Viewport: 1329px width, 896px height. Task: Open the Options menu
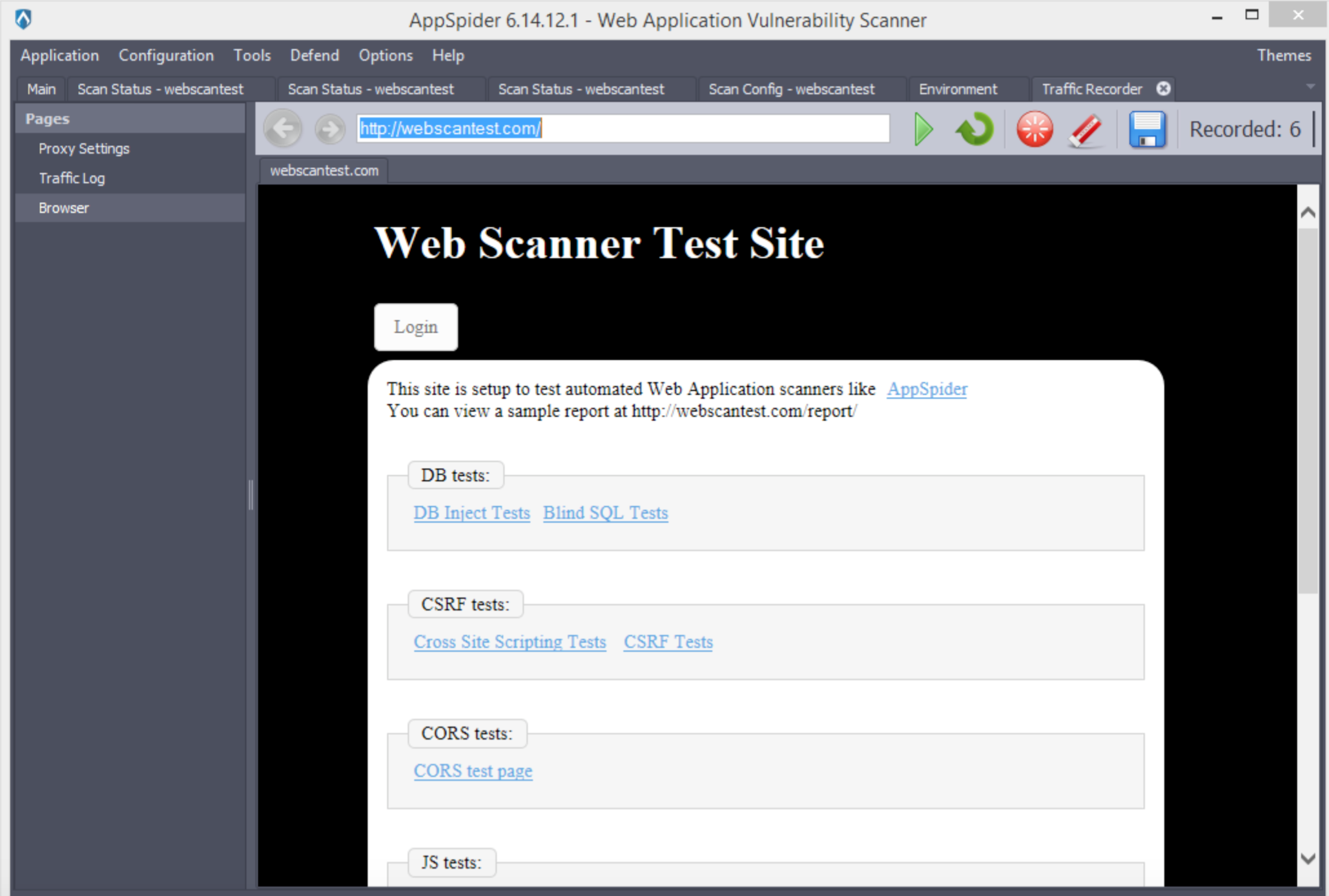pyautogui.click(x=386, y=56)
